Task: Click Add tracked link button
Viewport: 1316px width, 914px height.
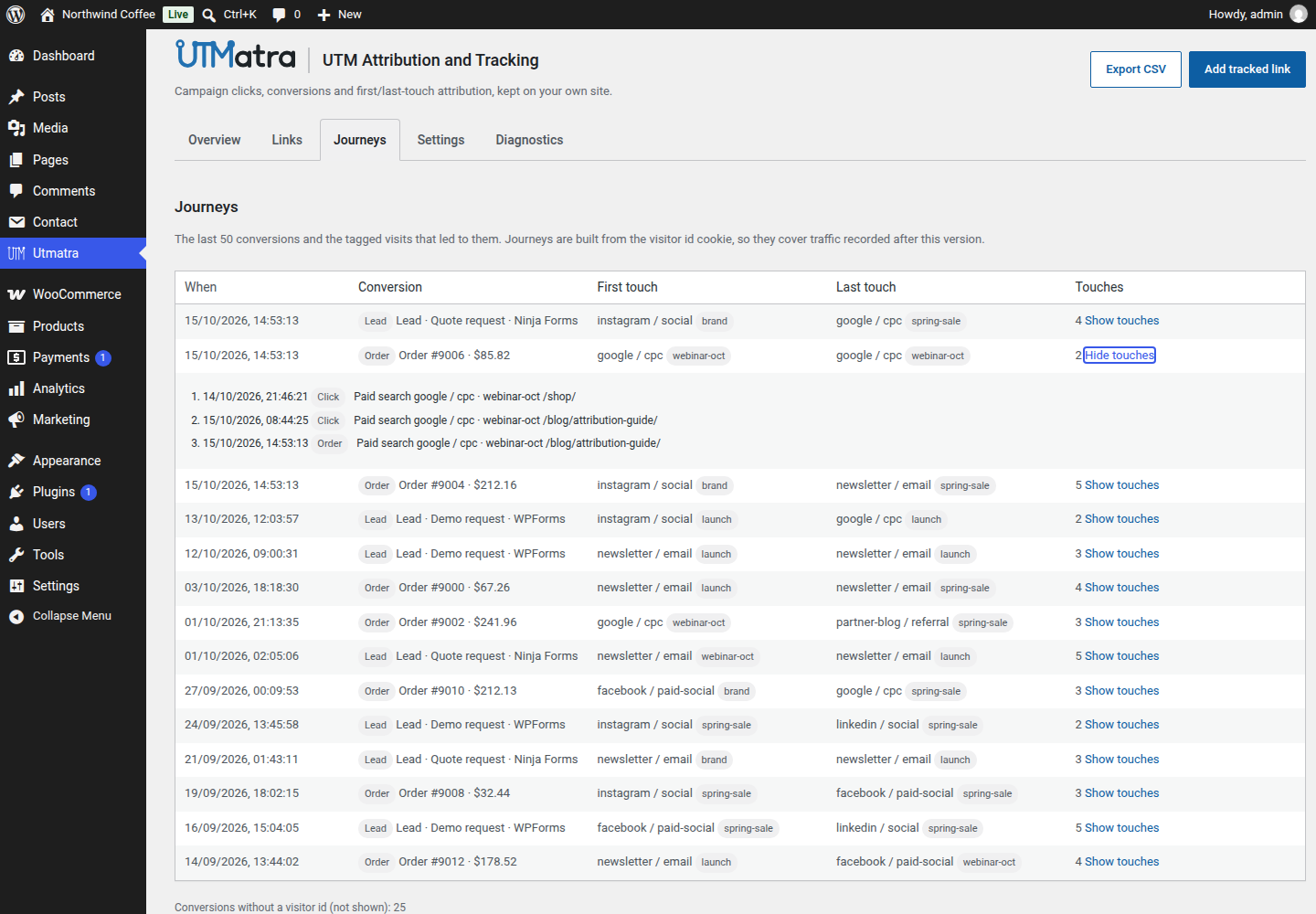Action: click(x=1247, y=69)
